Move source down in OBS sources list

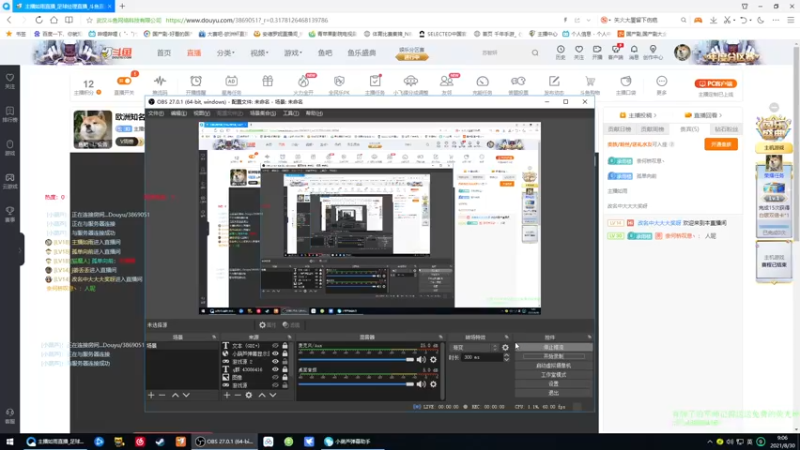tap(273, 395)
